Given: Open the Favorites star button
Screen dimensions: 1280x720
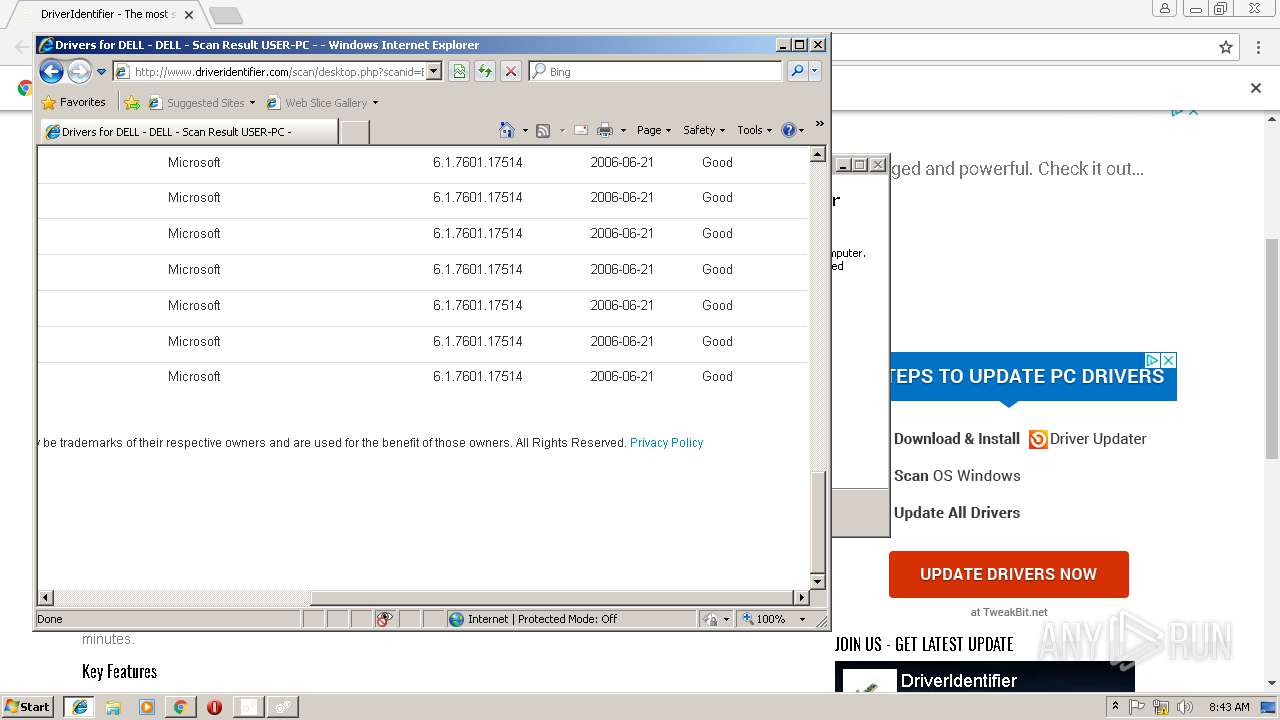Looking at the screenshot, I should point(73,102).
